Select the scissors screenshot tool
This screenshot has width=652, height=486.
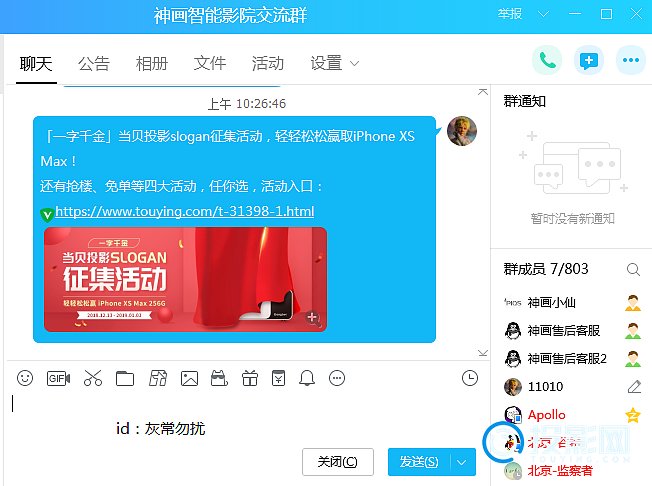93,378
